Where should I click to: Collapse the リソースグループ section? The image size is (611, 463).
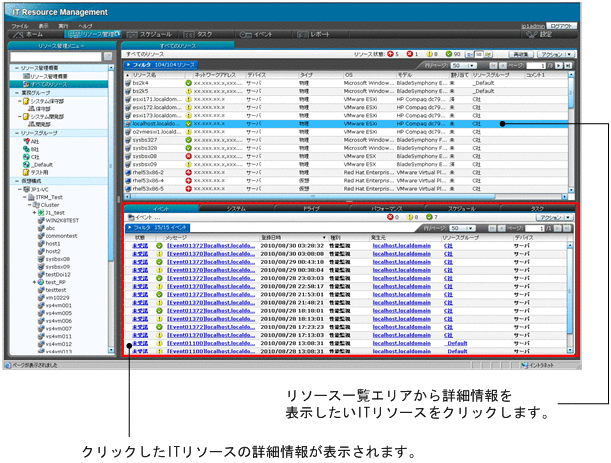click(x=17, y=133)
